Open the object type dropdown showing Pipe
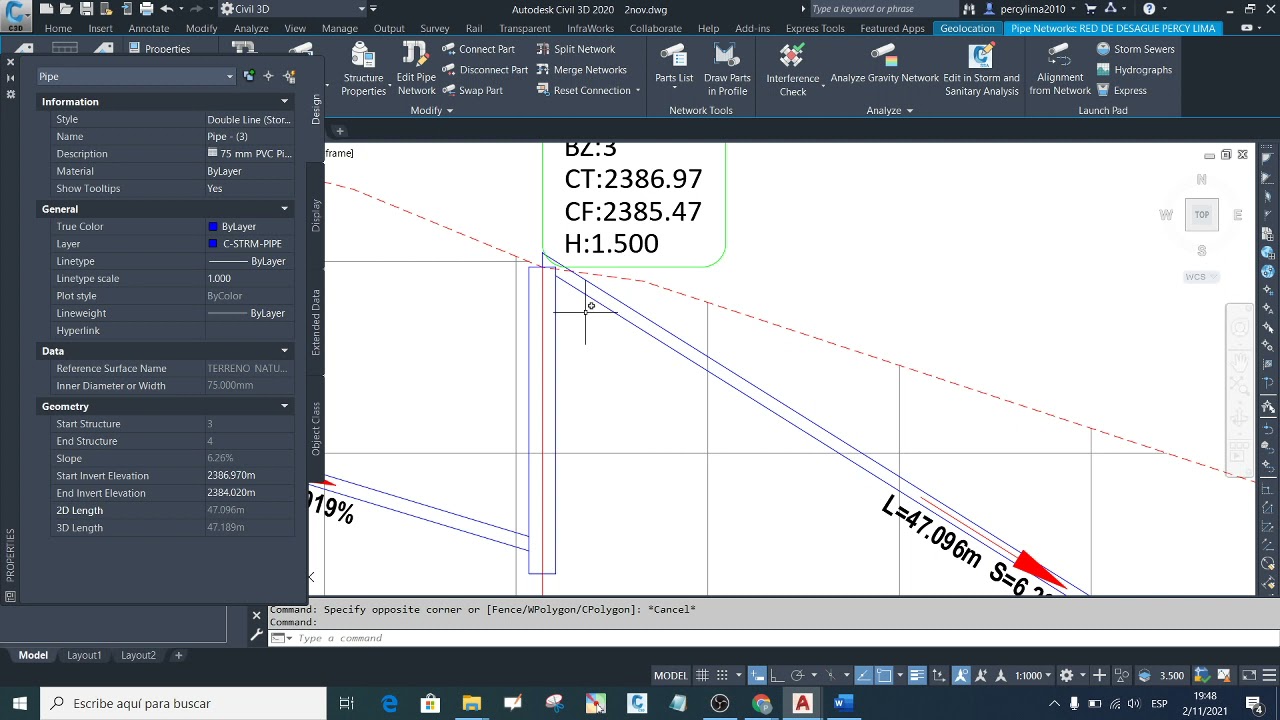Viewport: 1280px width, 720px height. click(x=136, y=76)
